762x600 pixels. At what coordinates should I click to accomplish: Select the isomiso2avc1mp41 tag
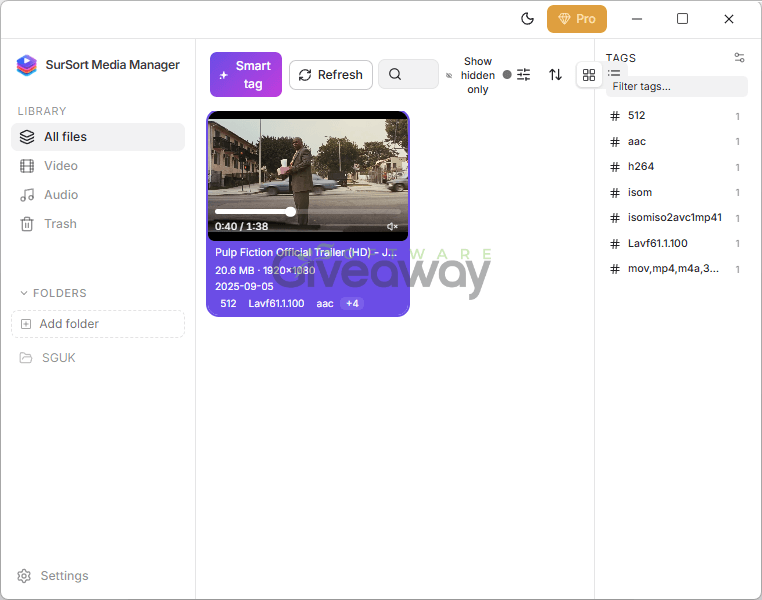(676, 218)
